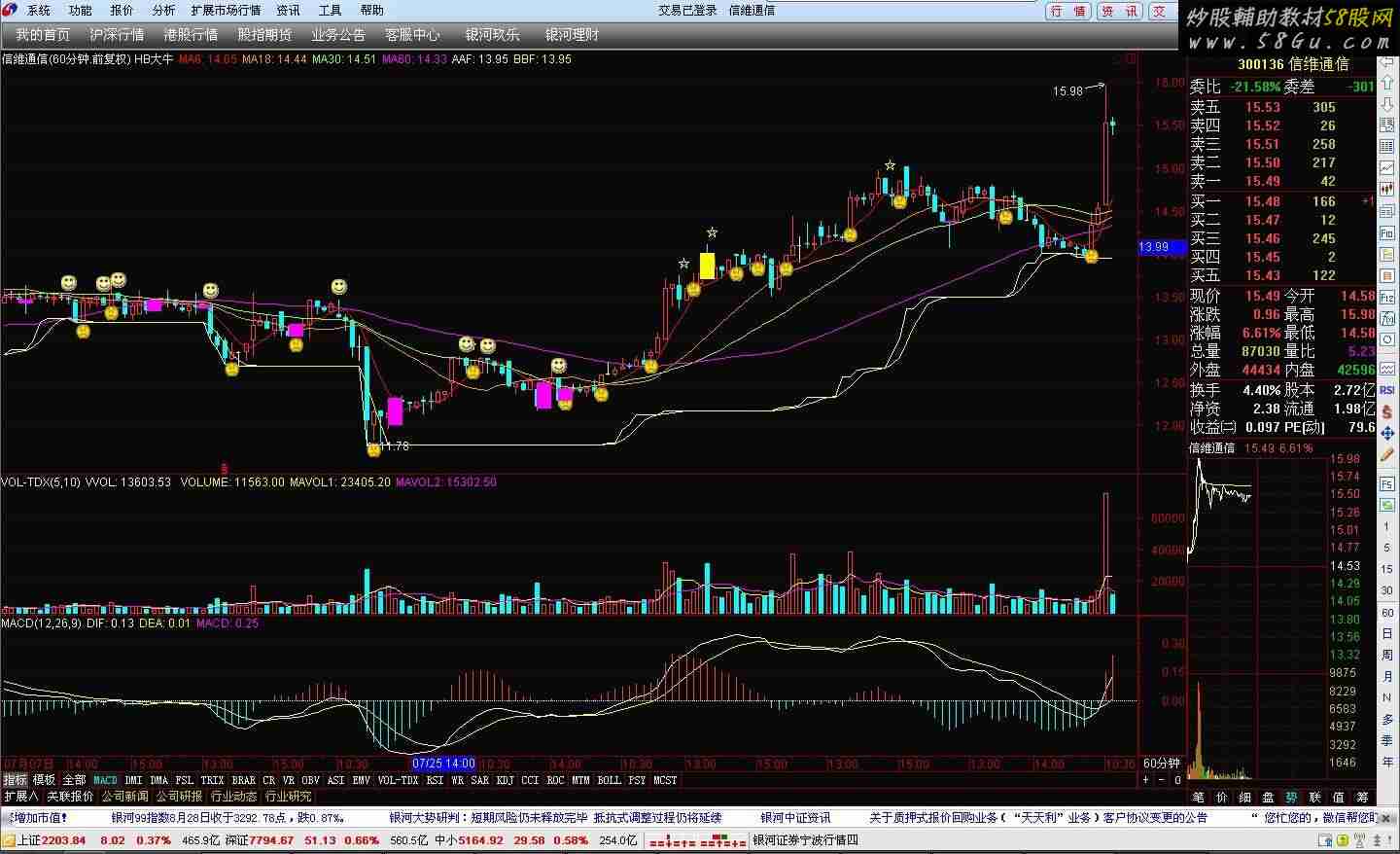This screenshot has height=854, width=1400.
Task: Click the 行情 button at top right
Action: tap(1068, 12)
